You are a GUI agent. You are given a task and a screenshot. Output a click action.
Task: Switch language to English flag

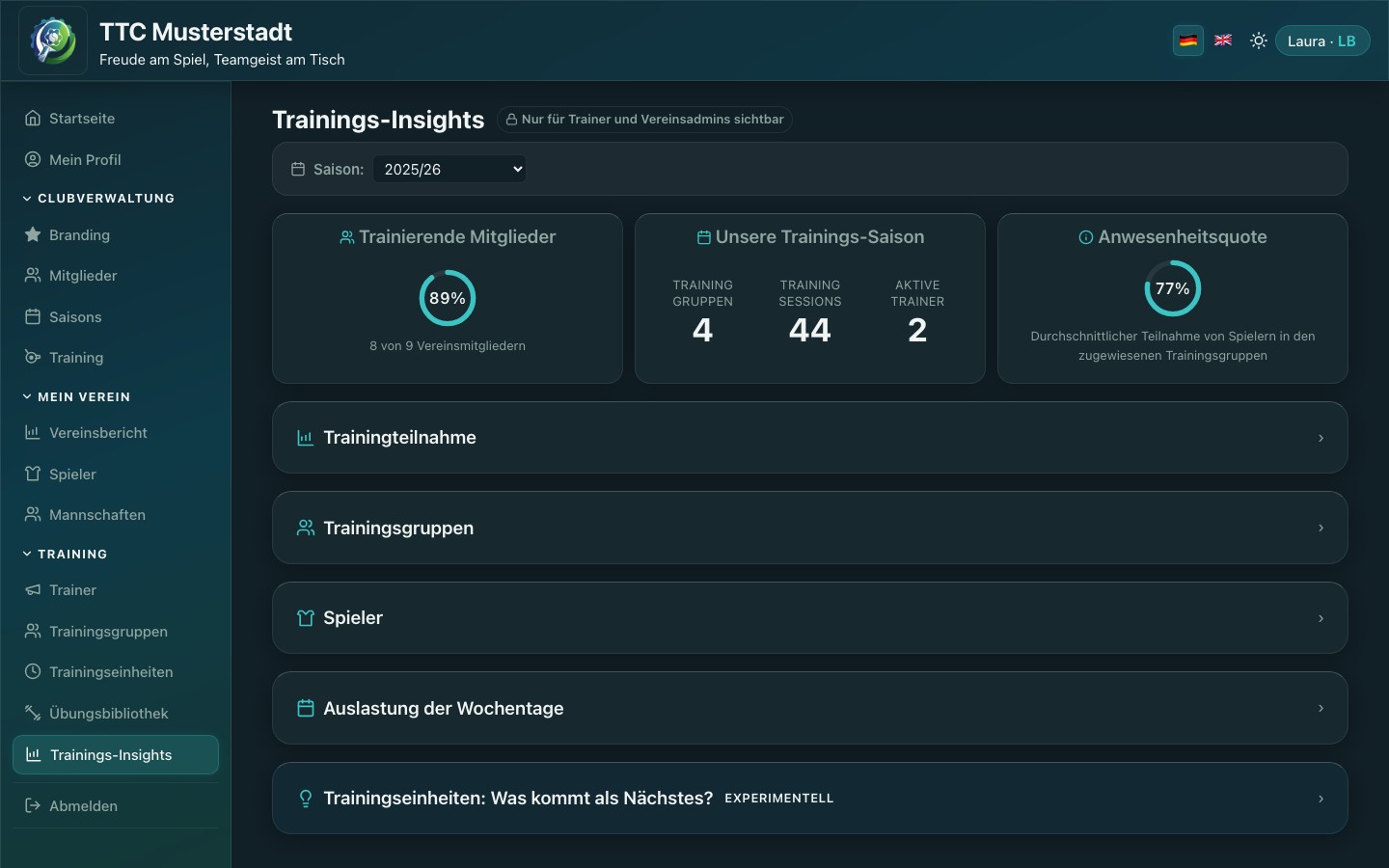(x=1223, y=41)
